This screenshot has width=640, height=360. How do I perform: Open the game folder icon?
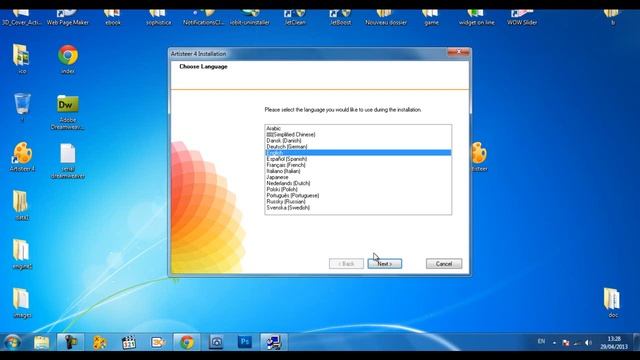pyautogui.click(x=431, y=18)
